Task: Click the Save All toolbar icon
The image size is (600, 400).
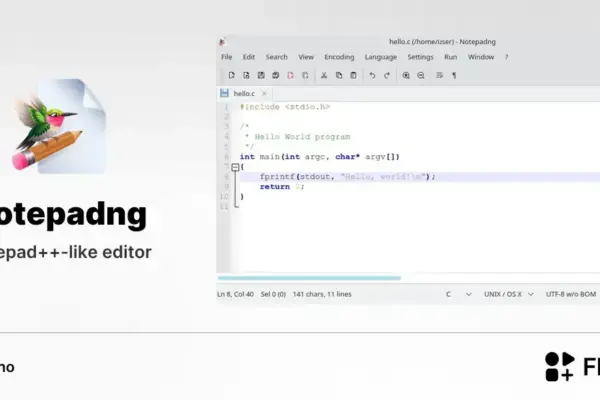Action: point(276,75)
